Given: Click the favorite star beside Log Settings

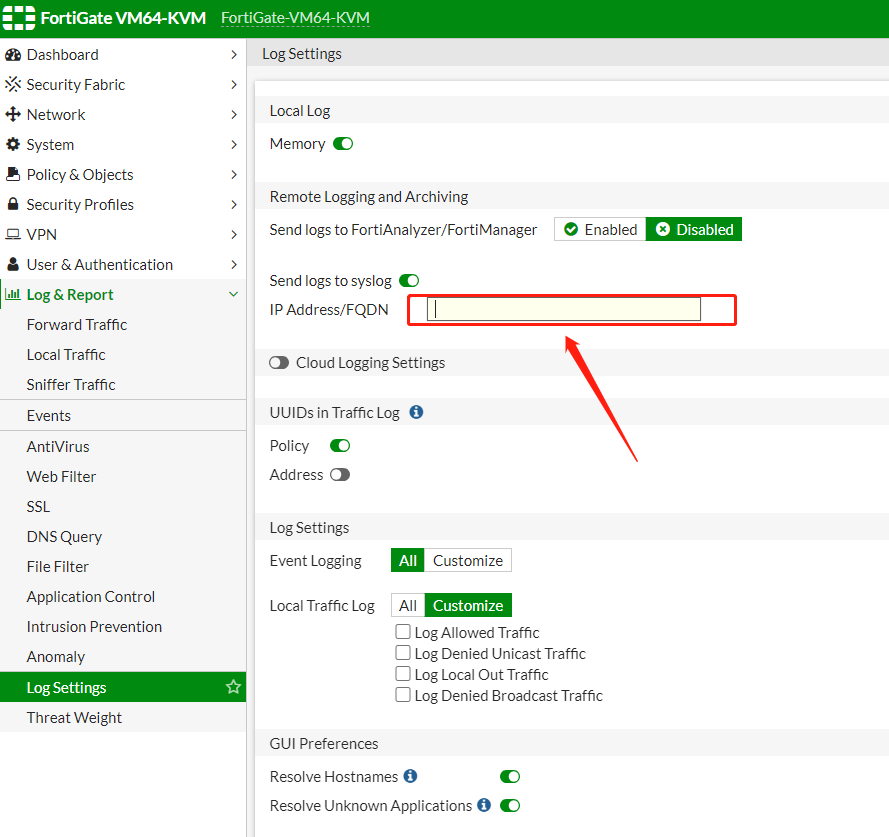Looking at the screenshot, I should tap(233, 687).
